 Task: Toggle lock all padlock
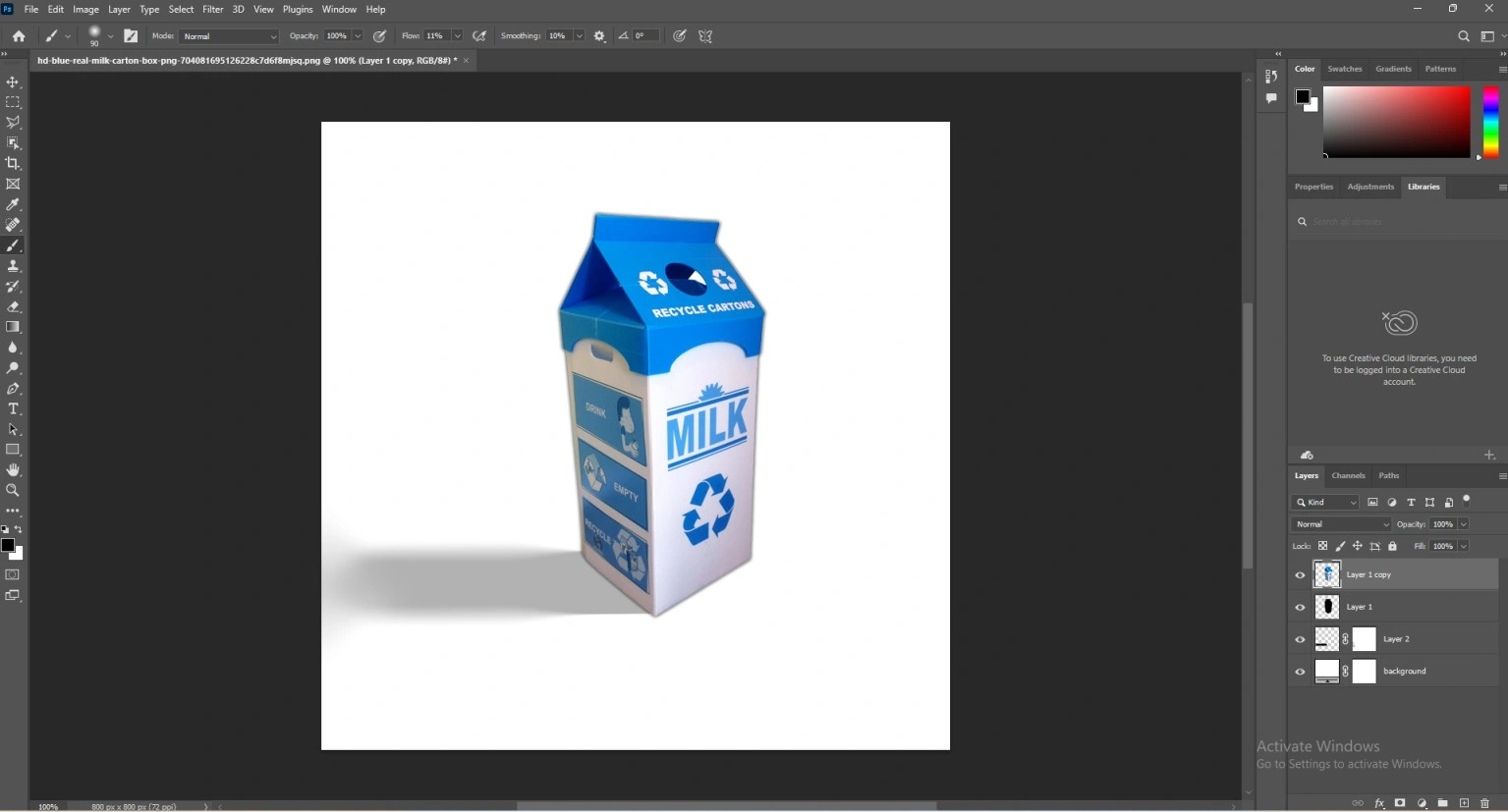pos(1392,546)
